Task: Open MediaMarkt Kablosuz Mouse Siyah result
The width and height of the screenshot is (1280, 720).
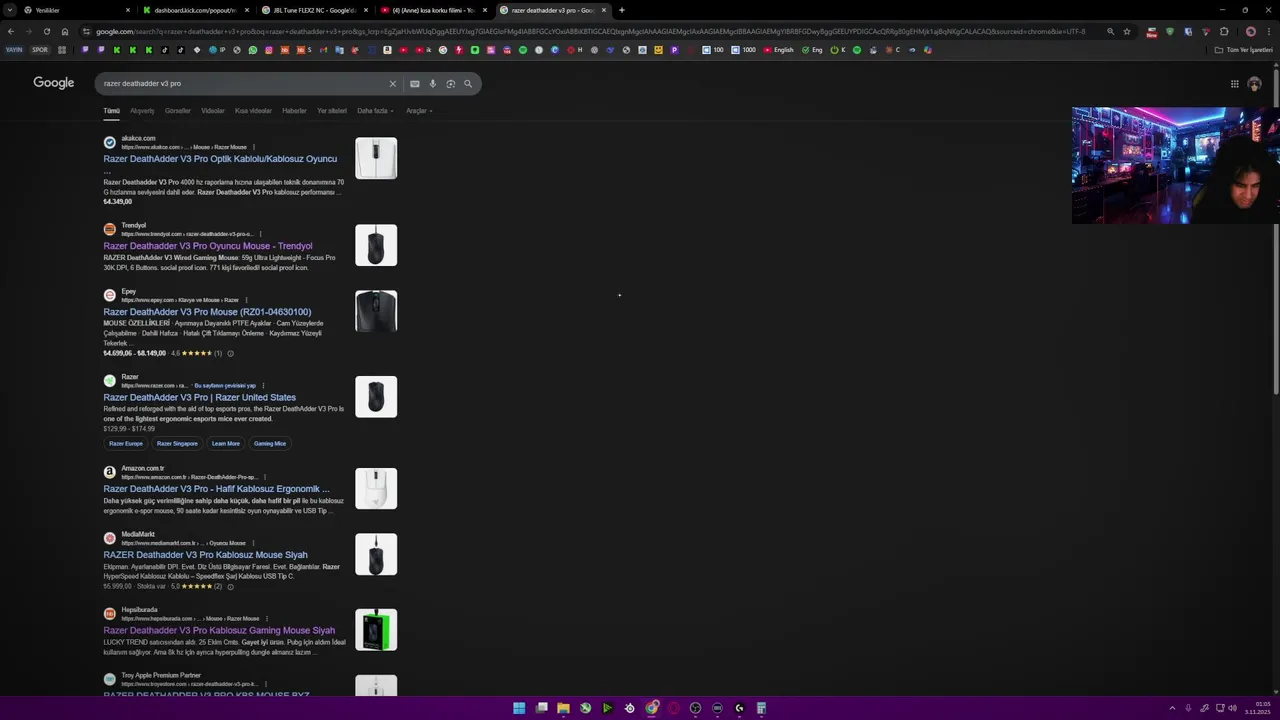Action: (205, 555)
